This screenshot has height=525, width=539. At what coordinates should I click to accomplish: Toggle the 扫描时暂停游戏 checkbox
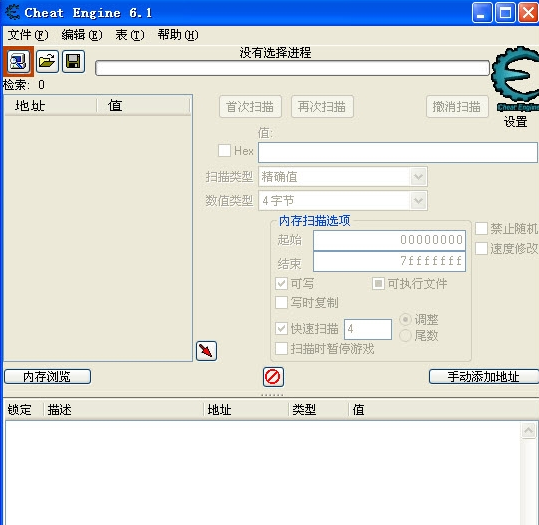point(282,349)
